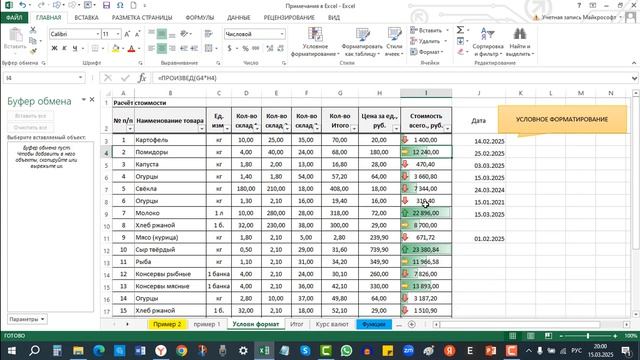Toggle Italic (К) formatting
Viewport: 640px width, 360px height.
point(64,49)
